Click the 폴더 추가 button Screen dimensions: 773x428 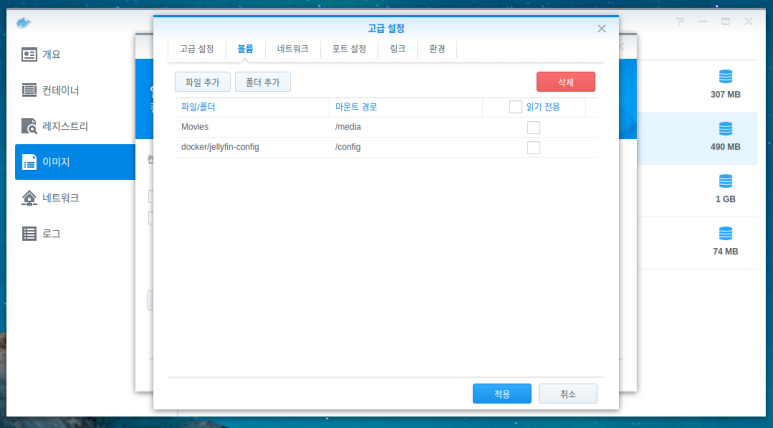pyautogui.click(x=263, y=82)
